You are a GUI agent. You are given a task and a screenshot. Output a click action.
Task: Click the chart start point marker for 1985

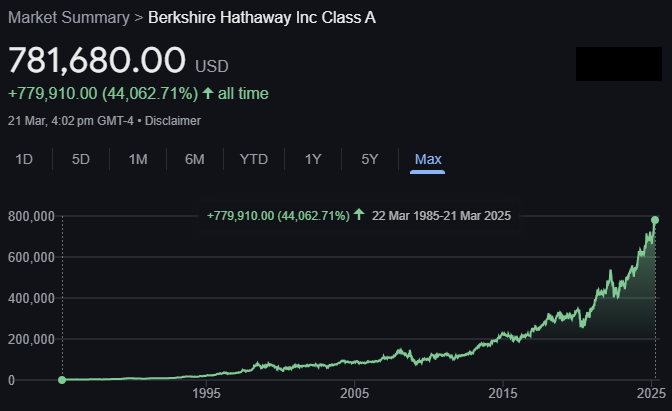(62, 380)
